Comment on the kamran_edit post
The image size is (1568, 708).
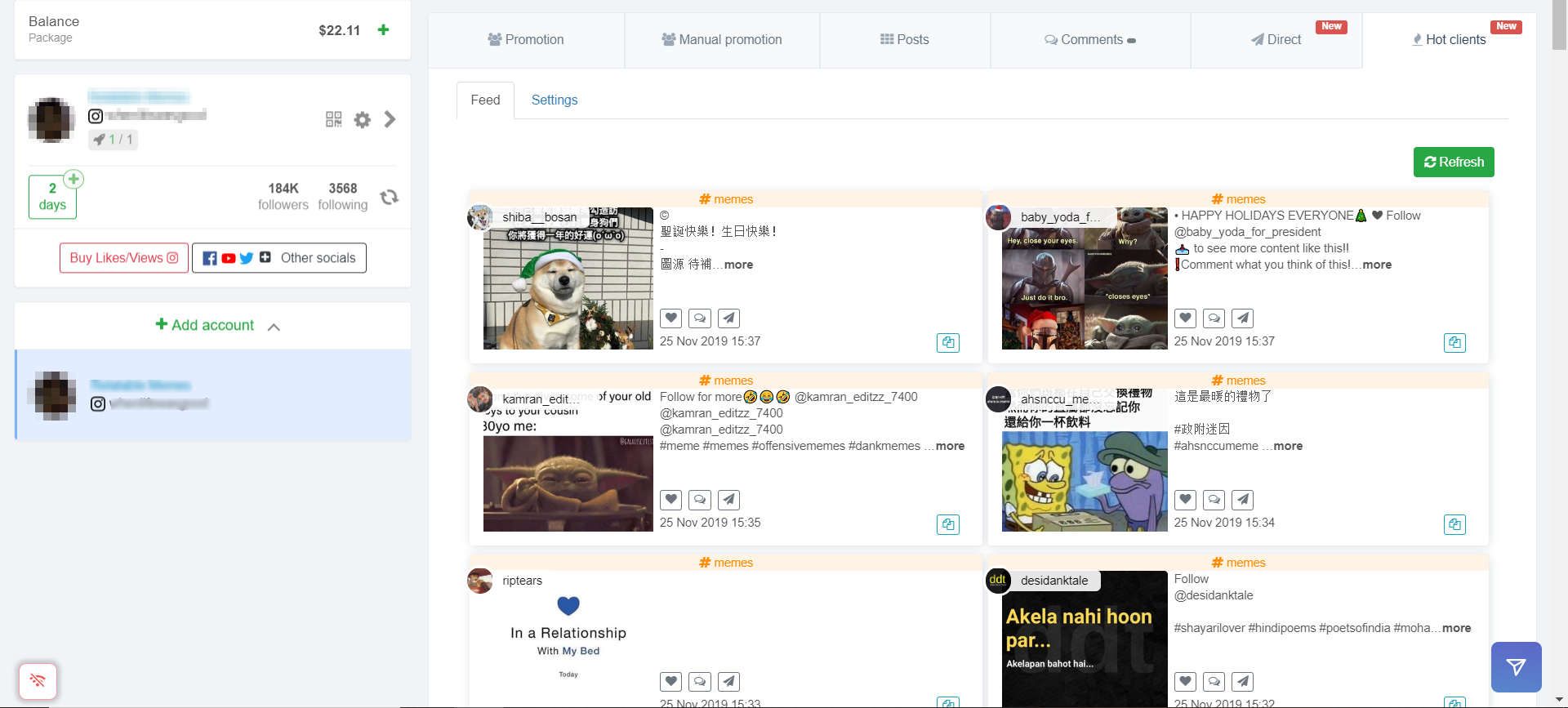pyautogui.click(x=700, y=499)
